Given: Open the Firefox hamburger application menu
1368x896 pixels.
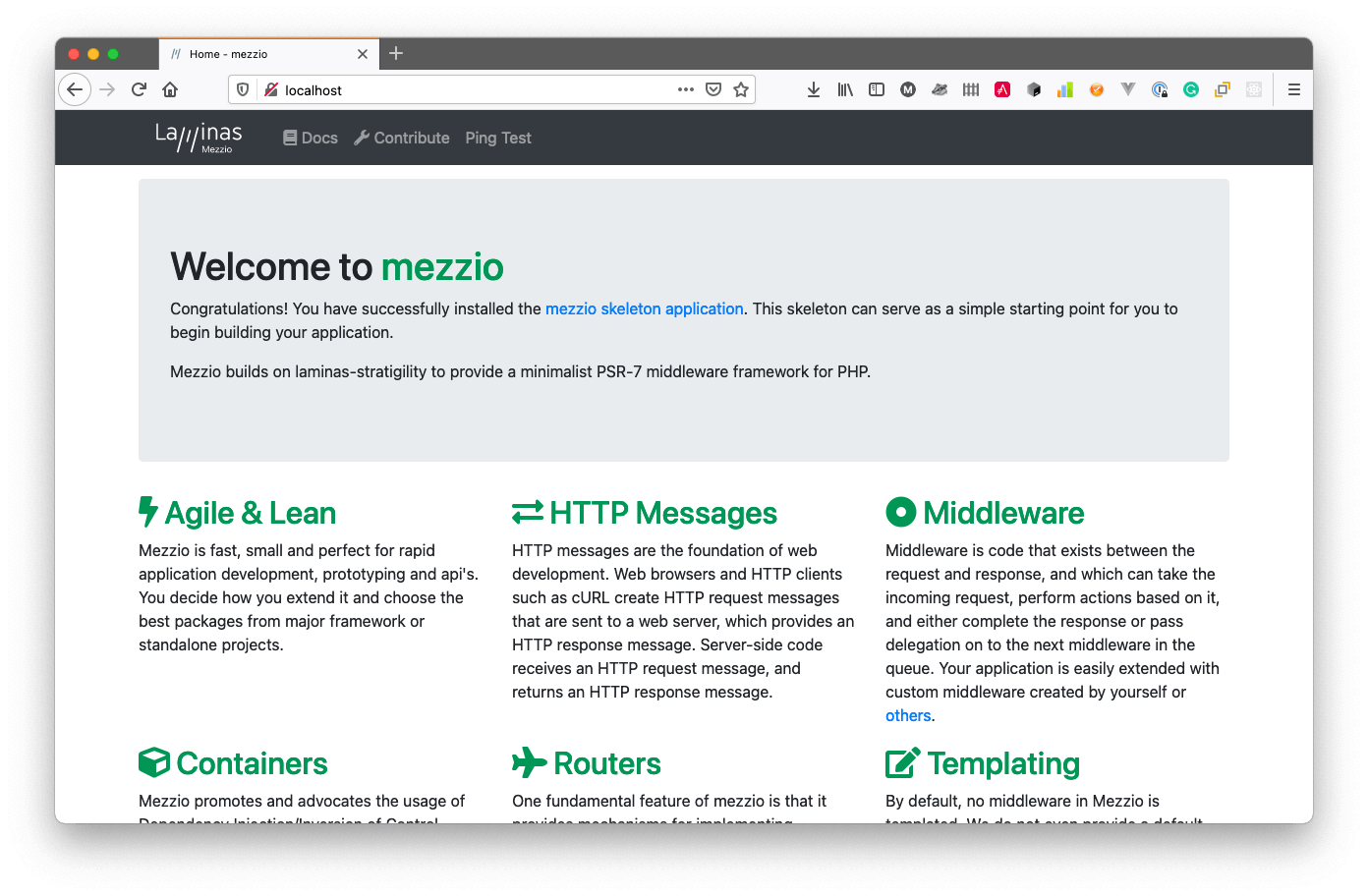Looking at the screenshot, I should (x=1294, y=89).
